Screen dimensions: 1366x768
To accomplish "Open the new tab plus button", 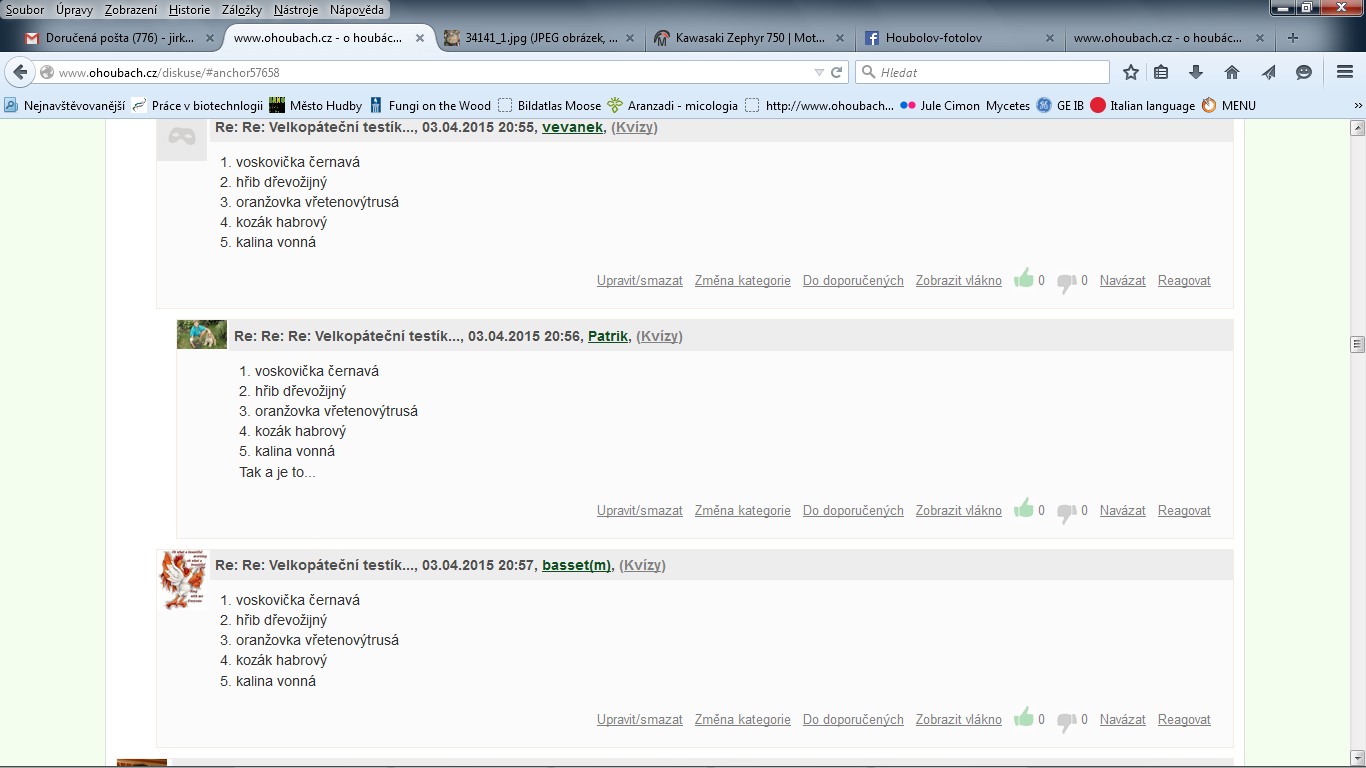I will click(1293, 38).
